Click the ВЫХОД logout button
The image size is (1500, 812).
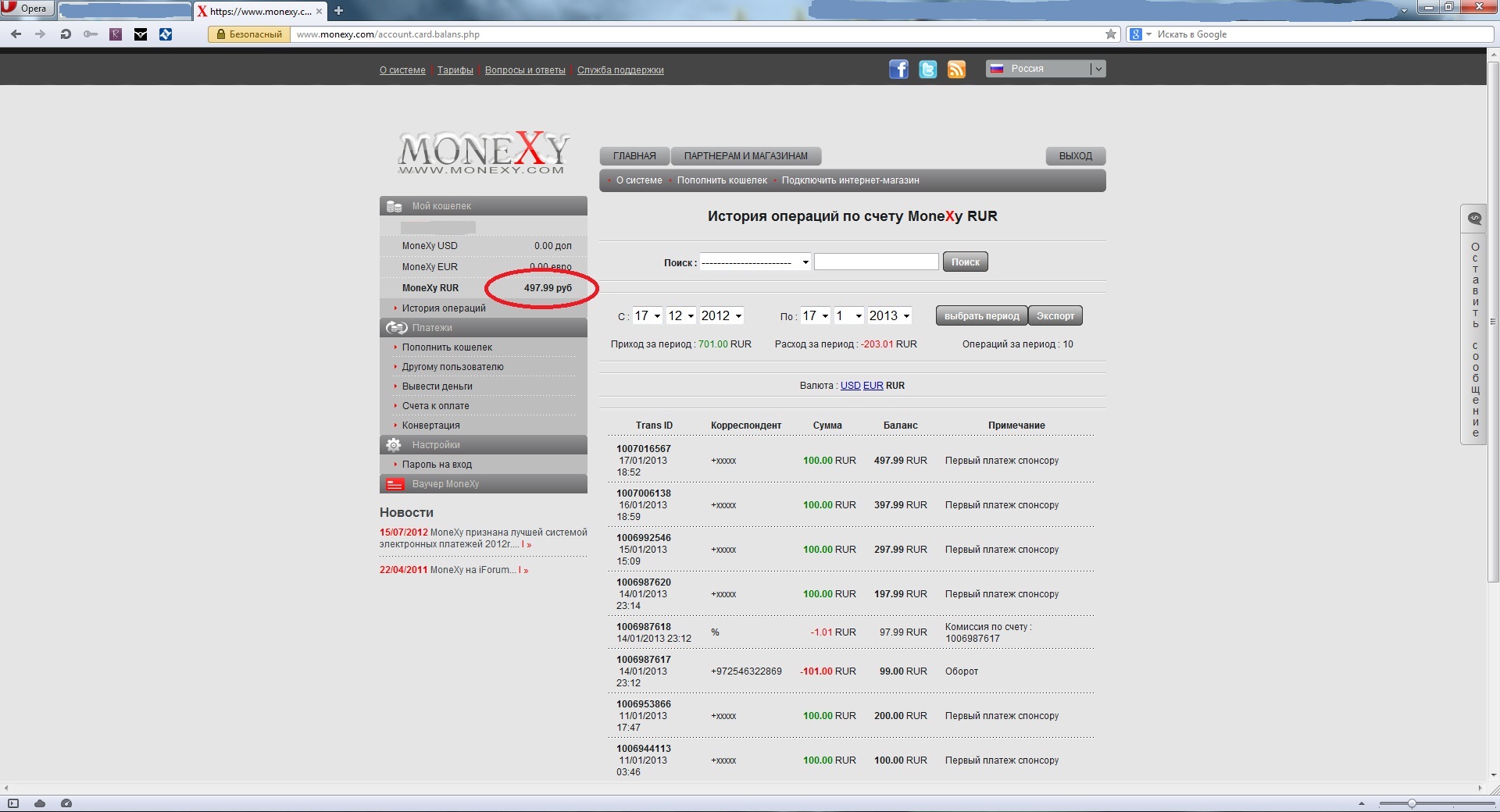(1076, 156)
